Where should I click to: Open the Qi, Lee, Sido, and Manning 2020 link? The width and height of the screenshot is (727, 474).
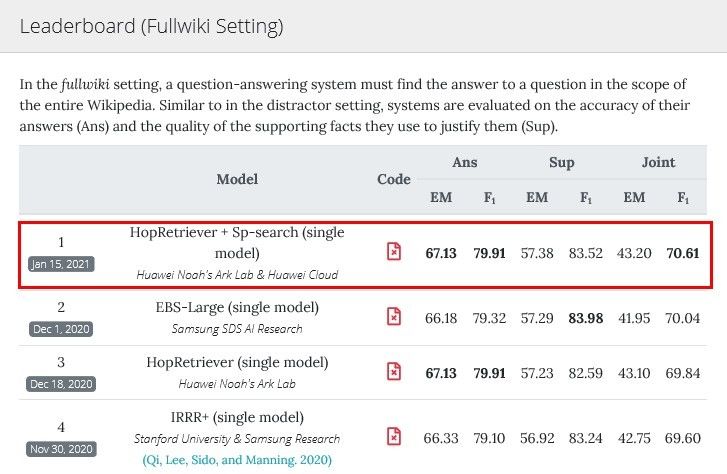(x=237, y=459)
